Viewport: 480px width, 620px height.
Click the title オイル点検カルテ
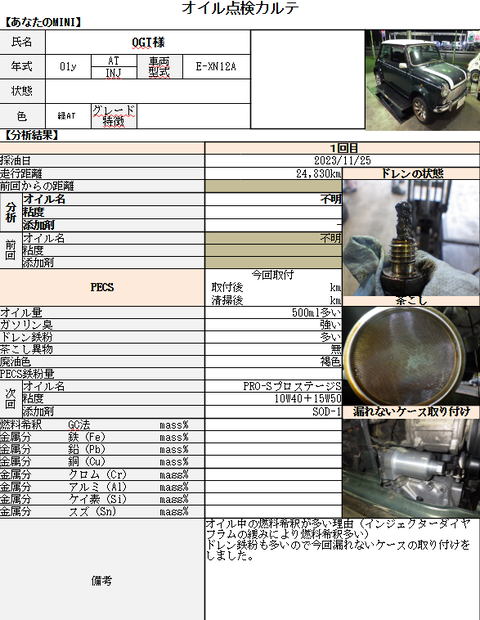pos(240,8)
